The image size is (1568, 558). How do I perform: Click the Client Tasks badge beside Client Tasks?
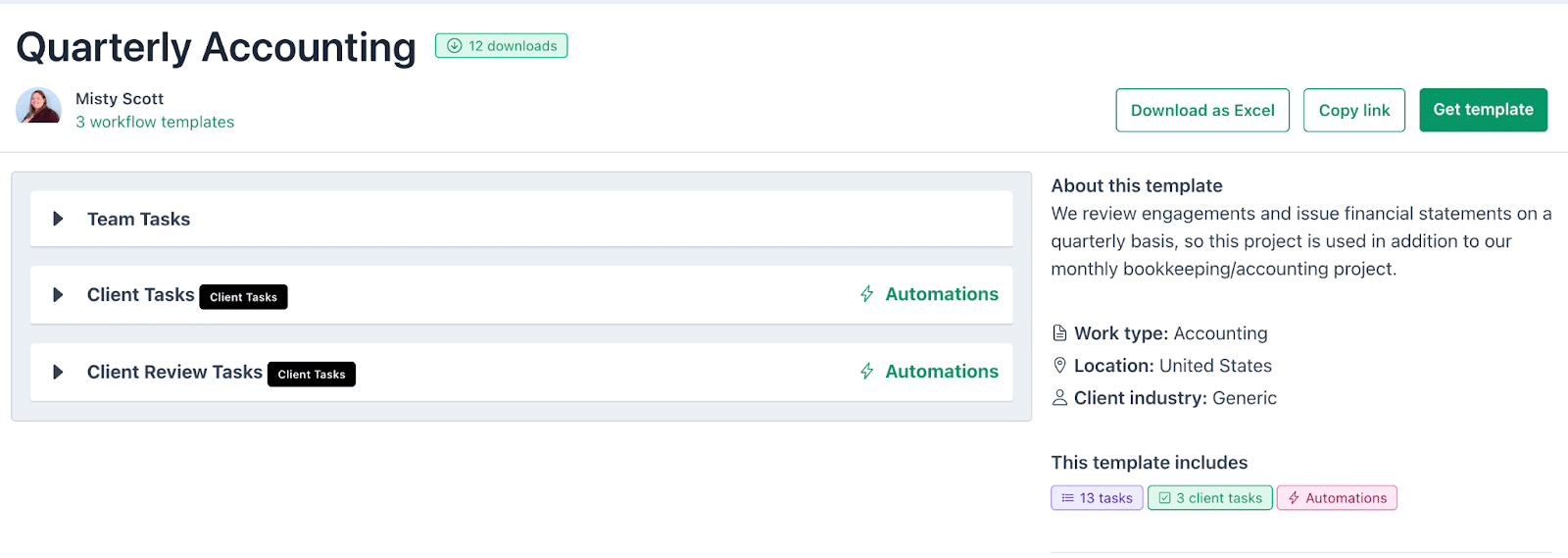coord(243,297)
